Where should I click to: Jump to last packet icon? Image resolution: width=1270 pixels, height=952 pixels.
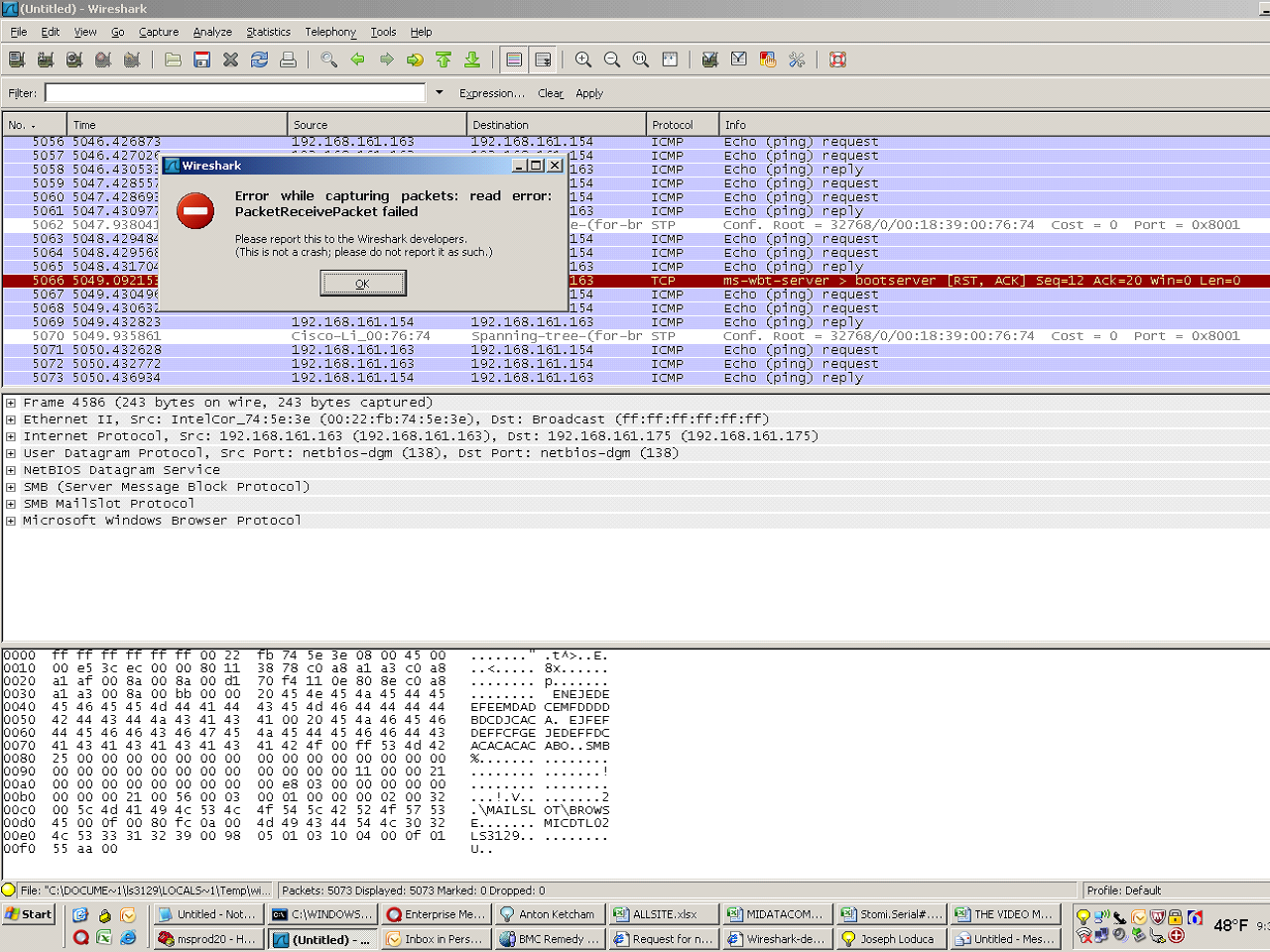472,59
